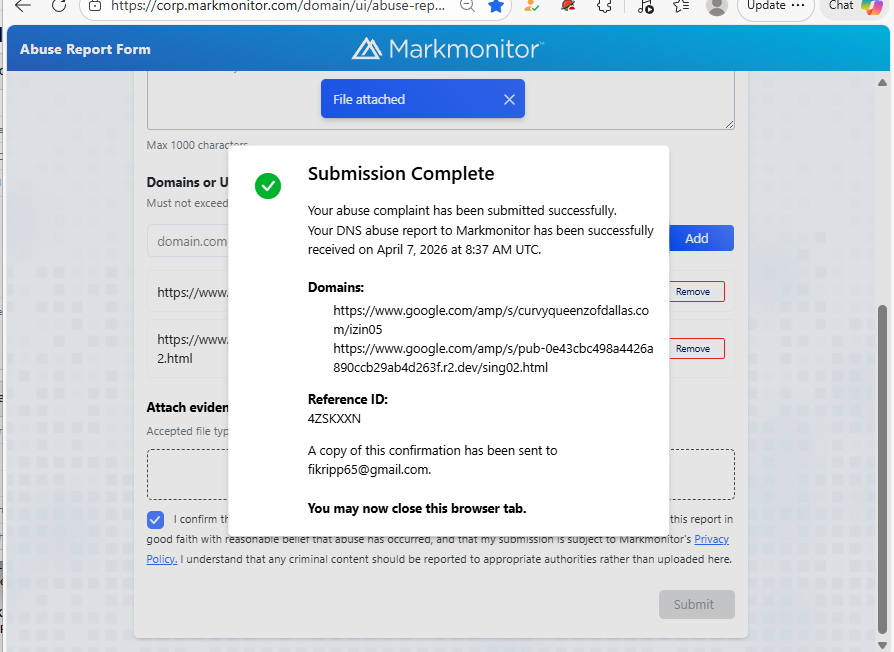Click the Markmonitor logo
The width and height of the screenshot is (894, 652).
coord(448,48)
